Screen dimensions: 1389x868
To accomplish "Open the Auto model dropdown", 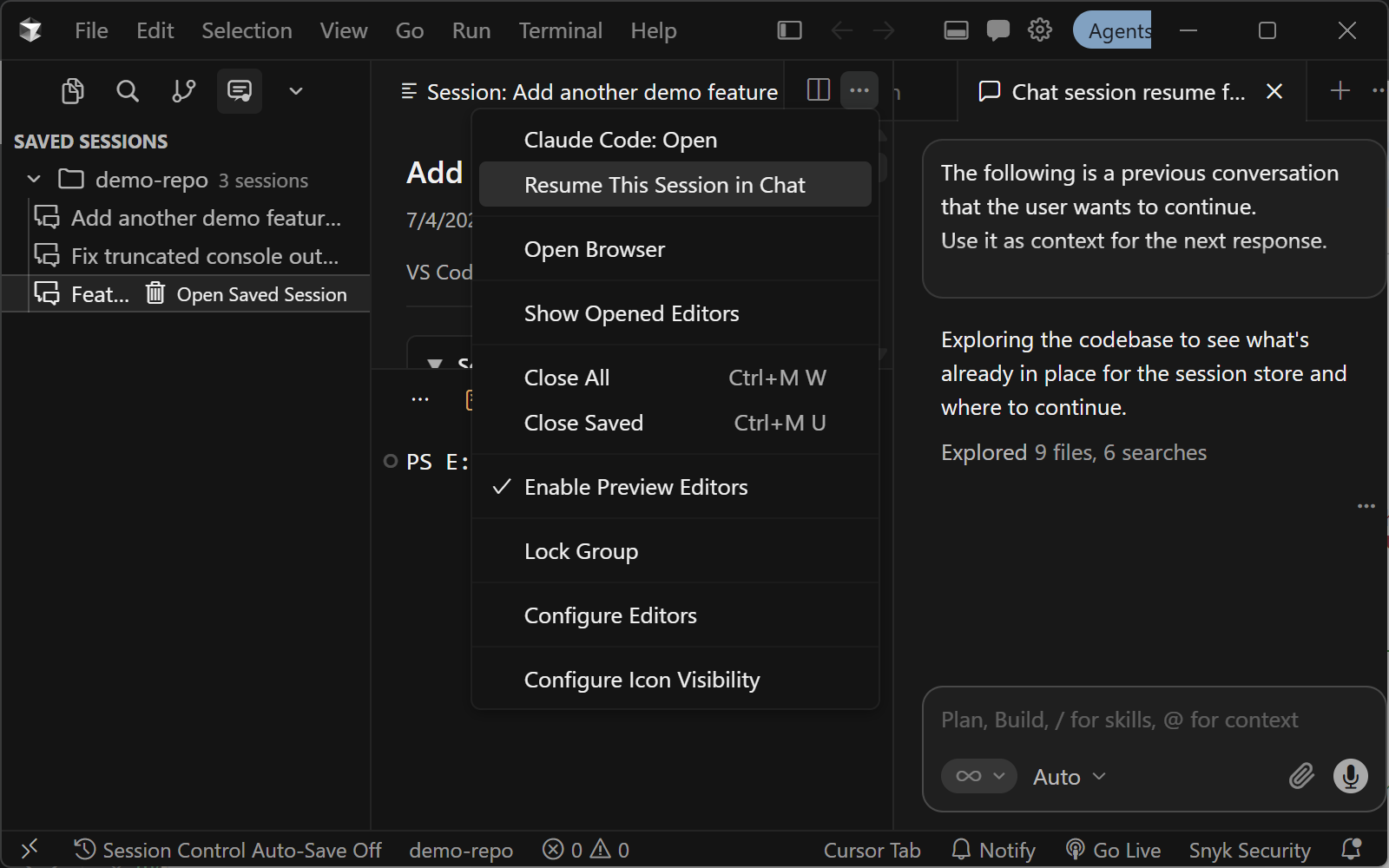I will click(1070, 777).
